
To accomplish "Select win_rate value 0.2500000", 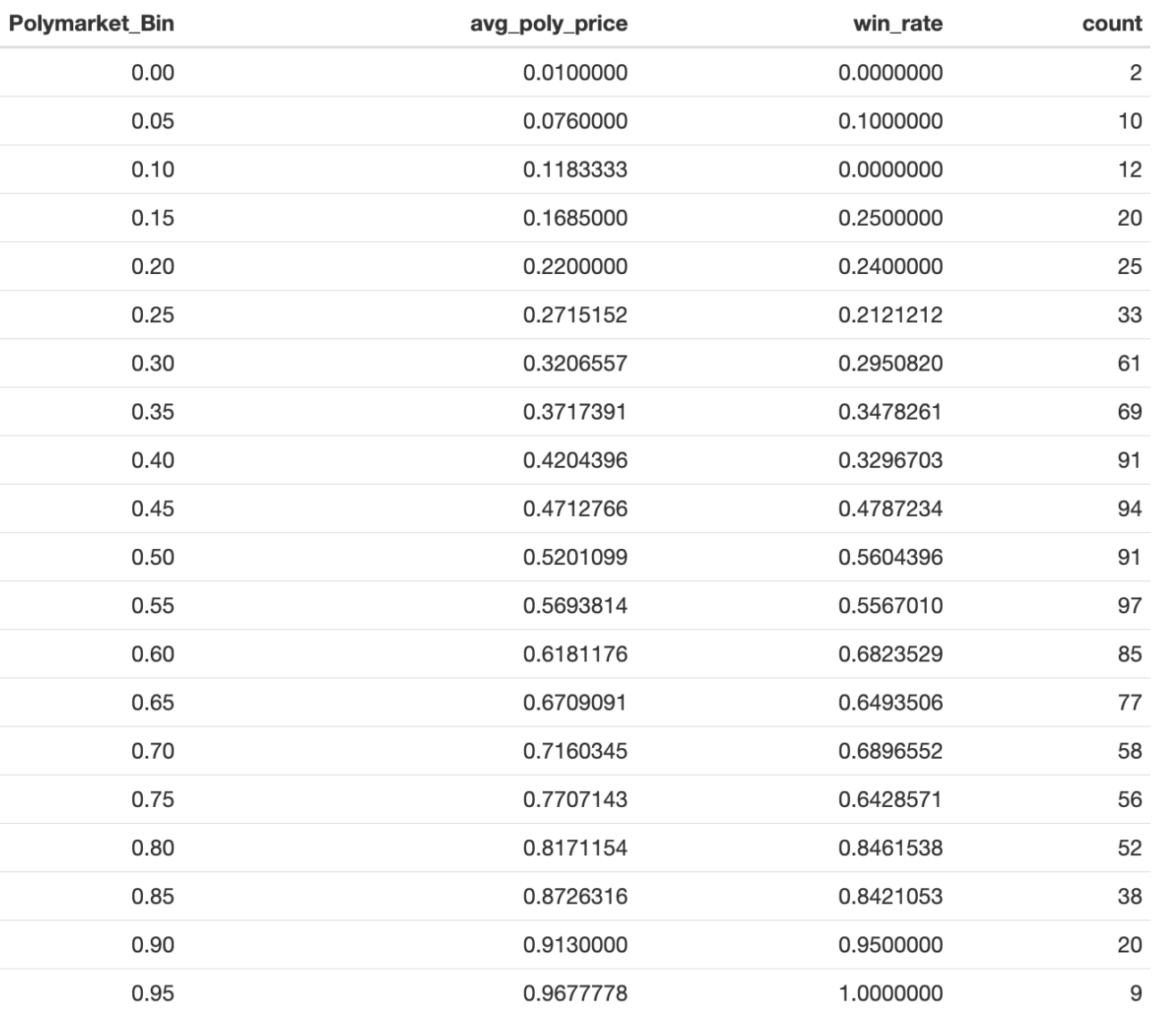I will click(x=890, y=219).
